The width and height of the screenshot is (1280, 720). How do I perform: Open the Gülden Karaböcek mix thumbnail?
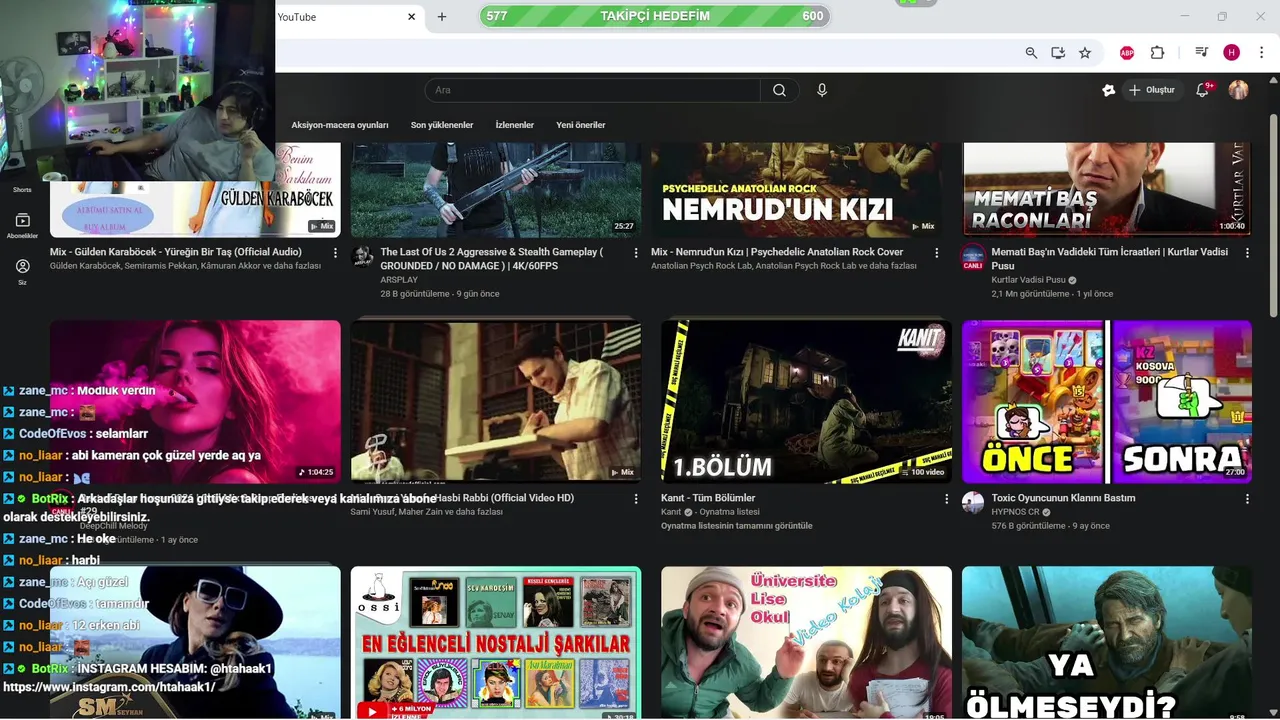(195, 189)
